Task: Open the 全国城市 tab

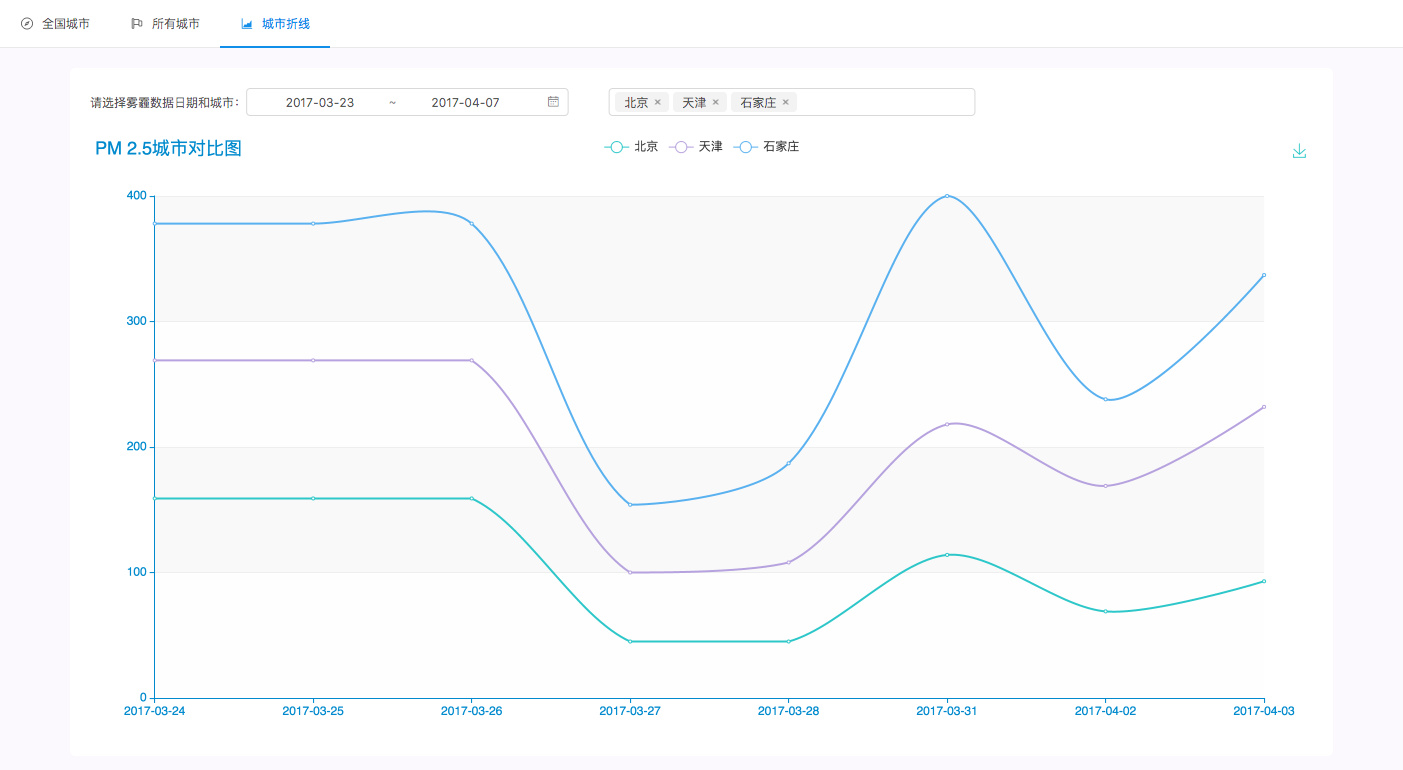Action: (x=55, y=23)
